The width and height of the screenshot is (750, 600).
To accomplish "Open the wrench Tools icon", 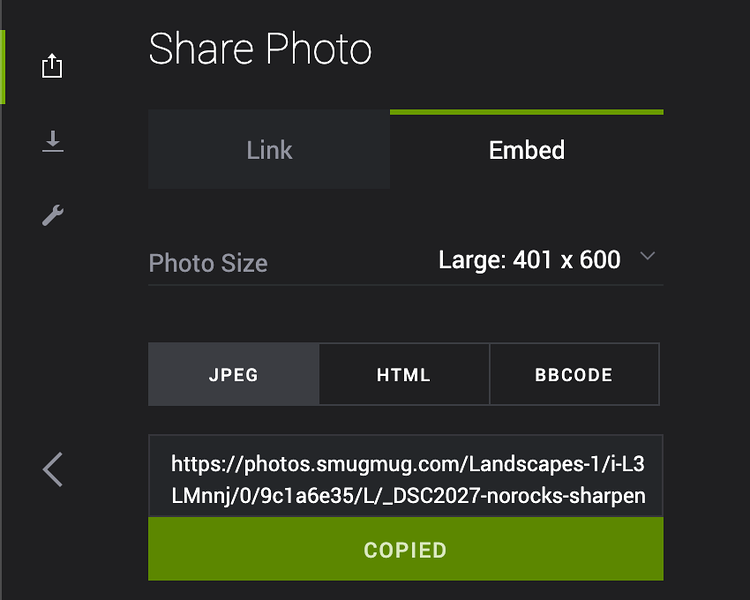I will (53, 215).
